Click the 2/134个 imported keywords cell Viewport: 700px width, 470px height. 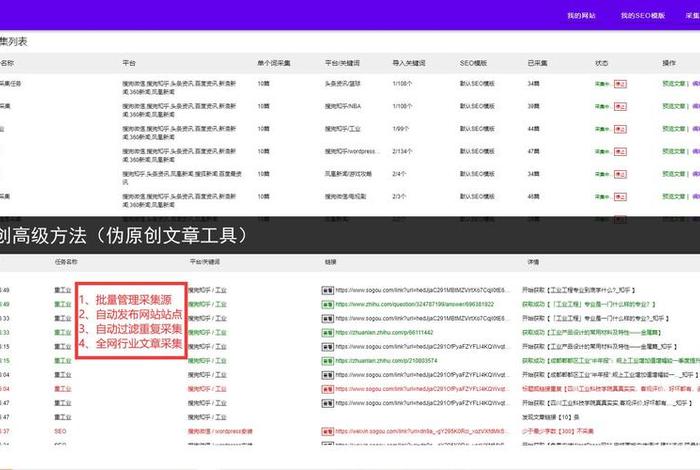[402, 151]
